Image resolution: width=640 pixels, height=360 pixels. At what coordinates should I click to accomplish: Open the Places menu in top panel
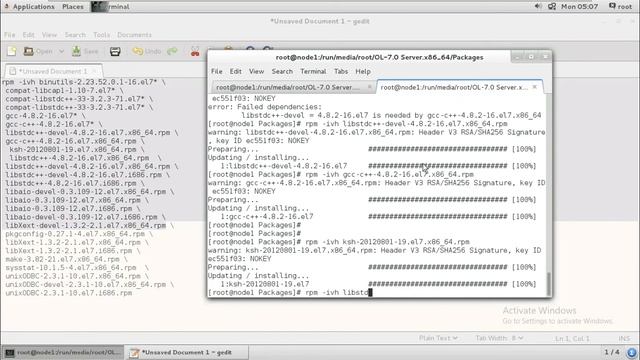(73, 7)
